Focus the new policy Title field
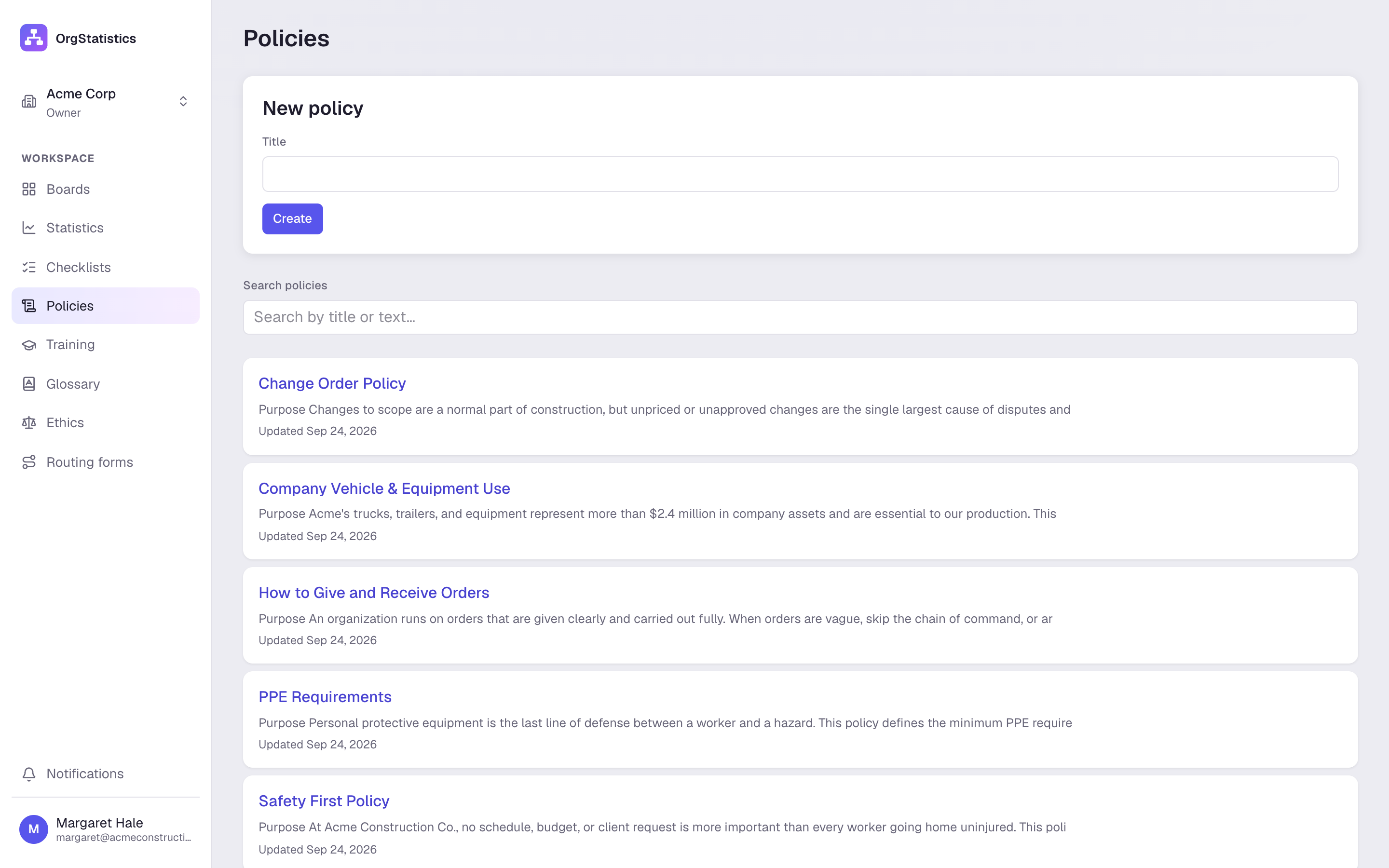Viewport: 1389px width, 868px height. tap(800, 174)
